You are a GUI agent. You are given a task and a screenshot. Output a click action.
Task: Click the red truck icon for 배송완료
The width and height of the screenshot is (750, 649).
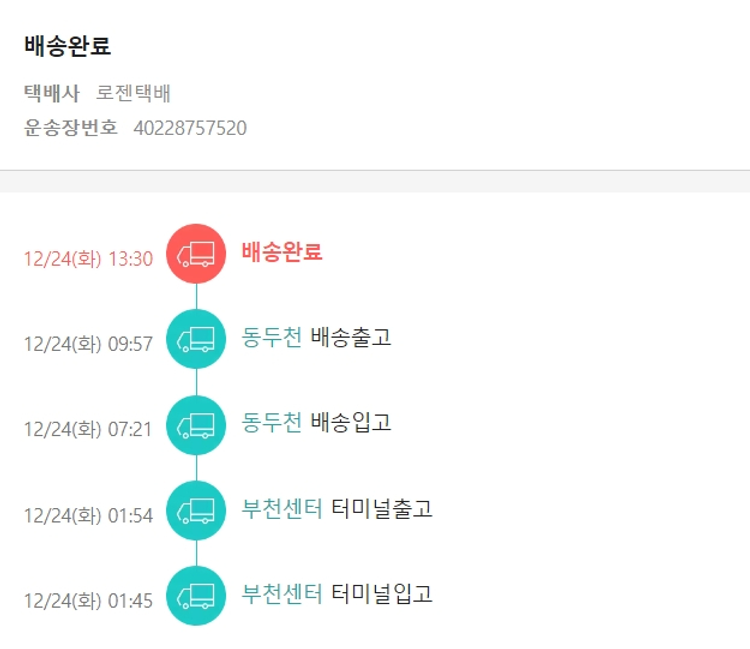196,254
